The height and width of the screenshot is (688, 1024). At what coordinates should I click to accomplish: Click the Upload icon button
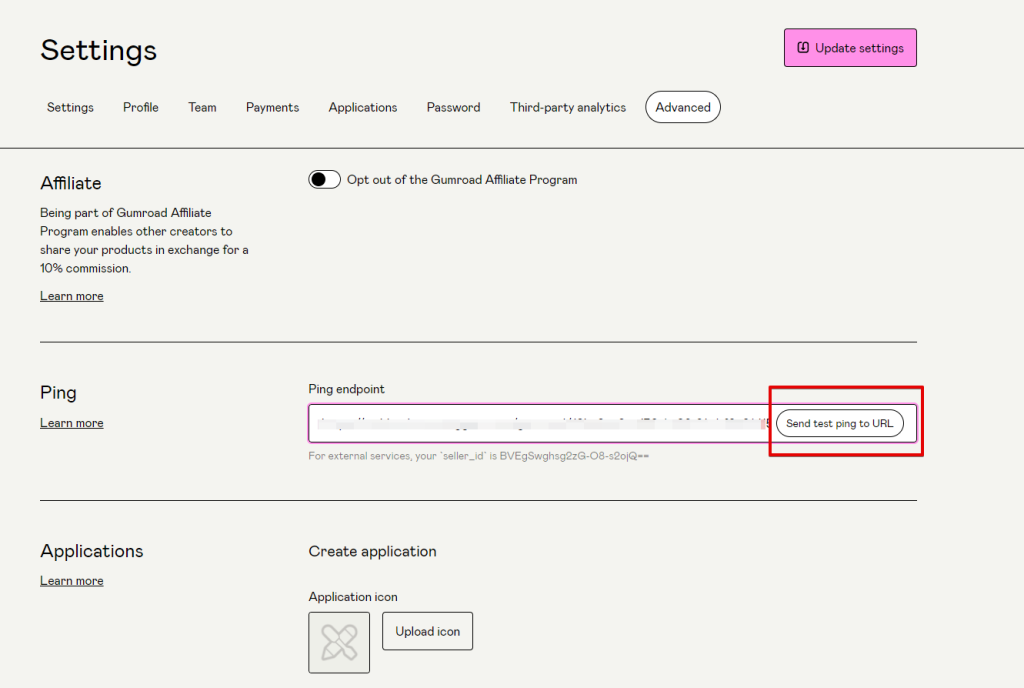[427, 631]
